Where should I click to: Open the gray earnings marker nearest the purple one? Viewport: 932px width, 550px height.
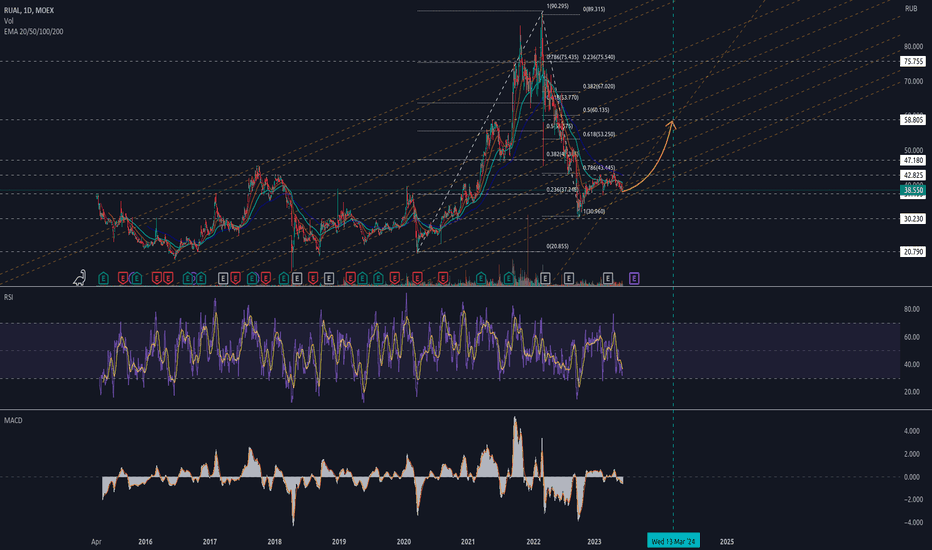pyautogui.click(x=607, y=278)
